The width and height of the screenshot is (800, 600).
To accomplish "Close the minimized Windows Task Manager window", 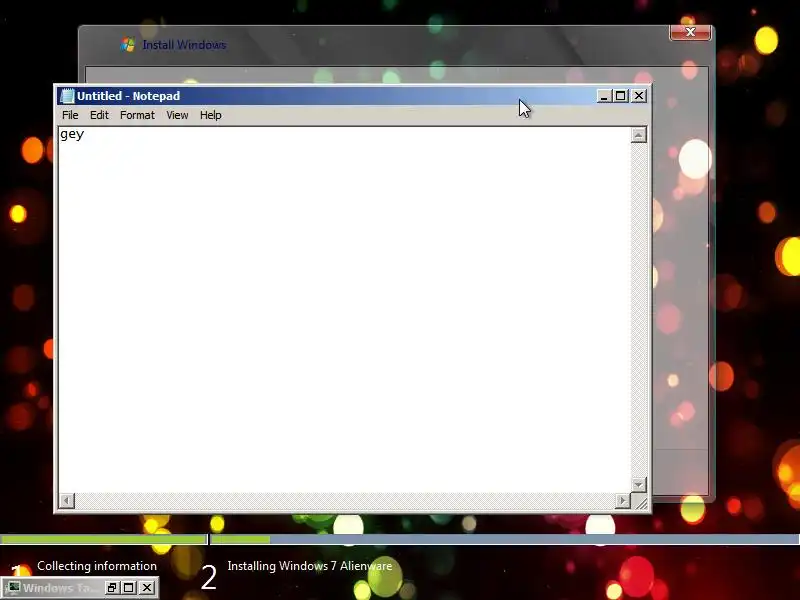I will pos(147,588).
